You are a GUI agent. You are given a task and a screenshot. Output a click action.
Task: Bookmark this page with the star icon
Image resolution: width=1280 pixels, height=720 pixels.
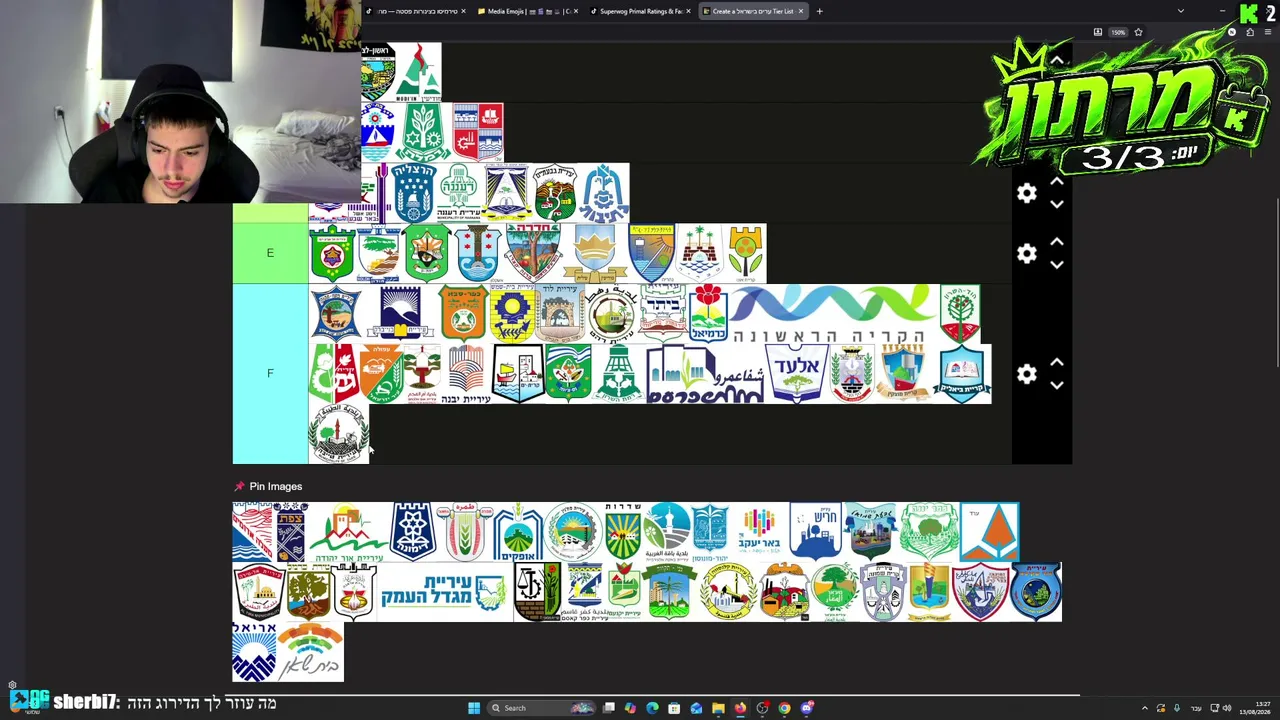[1138, 32]
